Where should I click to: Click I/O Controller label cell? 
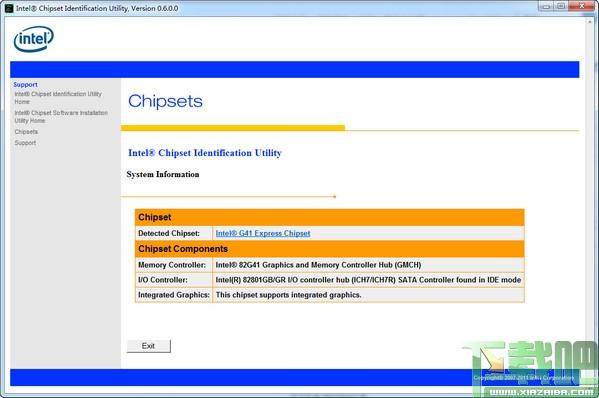click(x=174, y=280)
